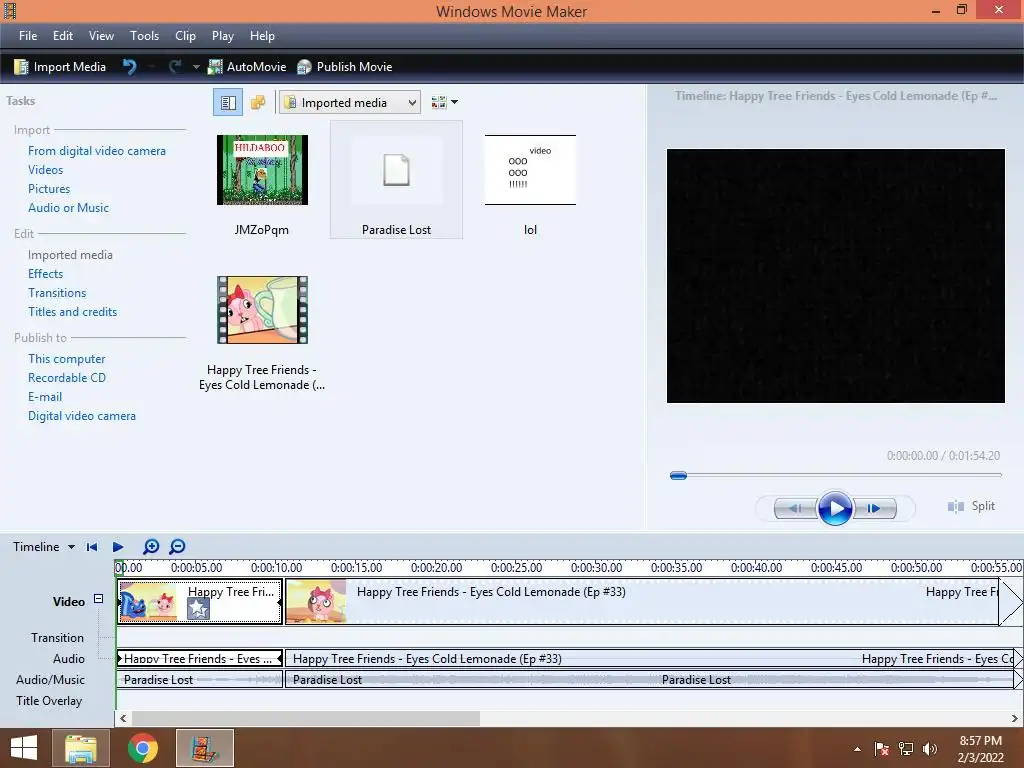
Task: Click the star effect icon on first clip
Action: coord(198,609)
